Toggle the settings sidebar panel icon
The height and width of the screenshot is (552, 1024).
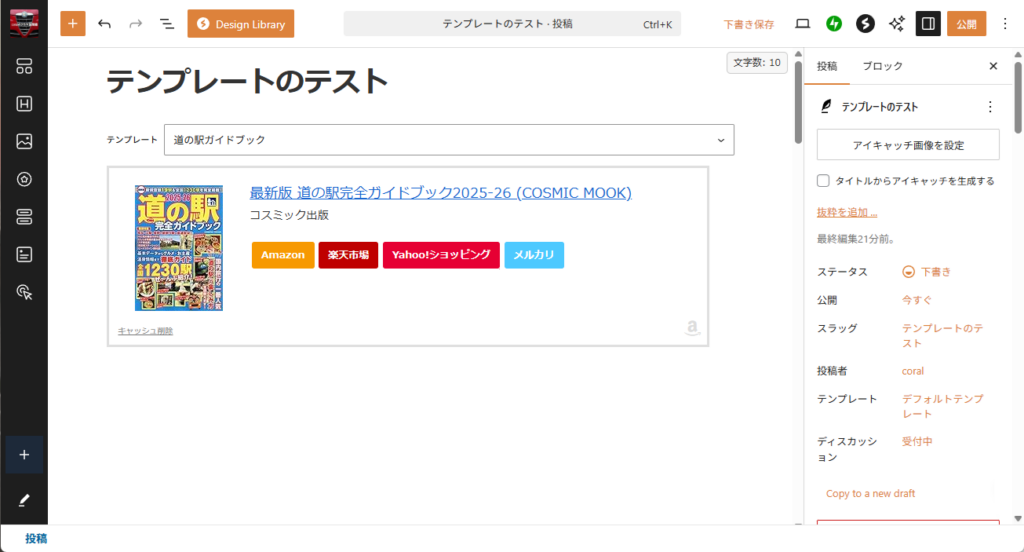click(x=928, y=24)
